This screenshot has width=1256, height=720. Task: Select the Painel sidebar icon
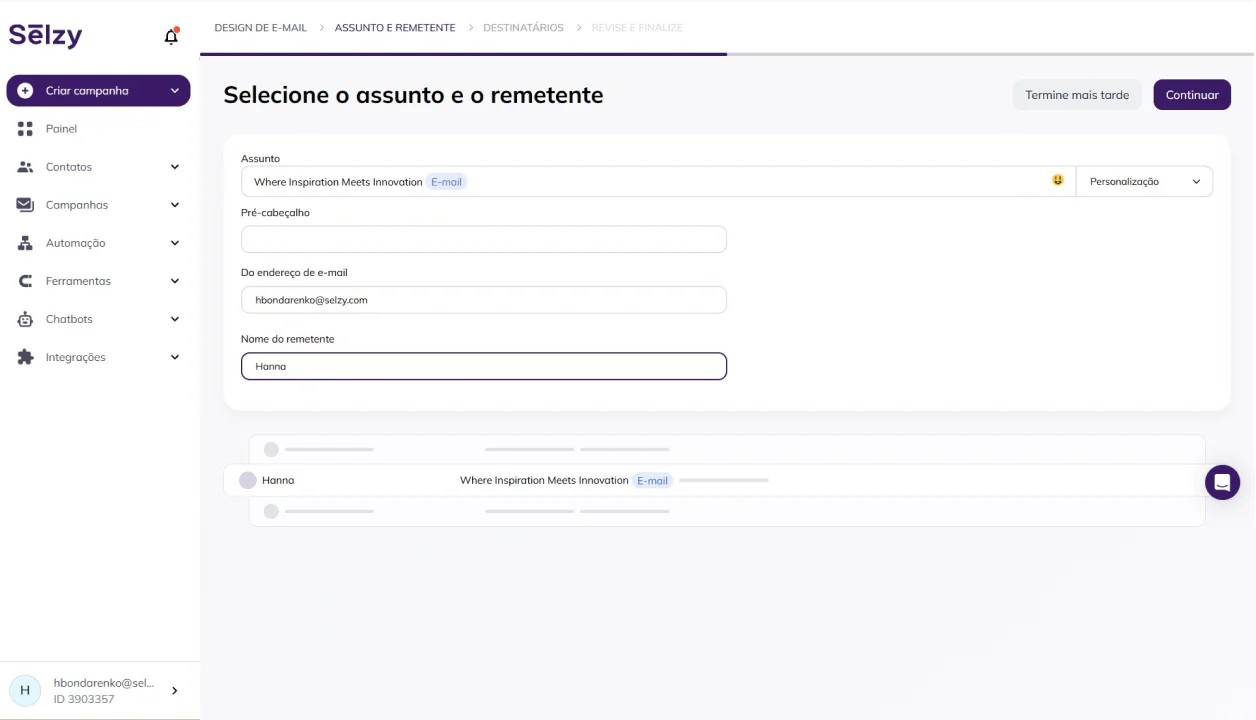(25, 128)
